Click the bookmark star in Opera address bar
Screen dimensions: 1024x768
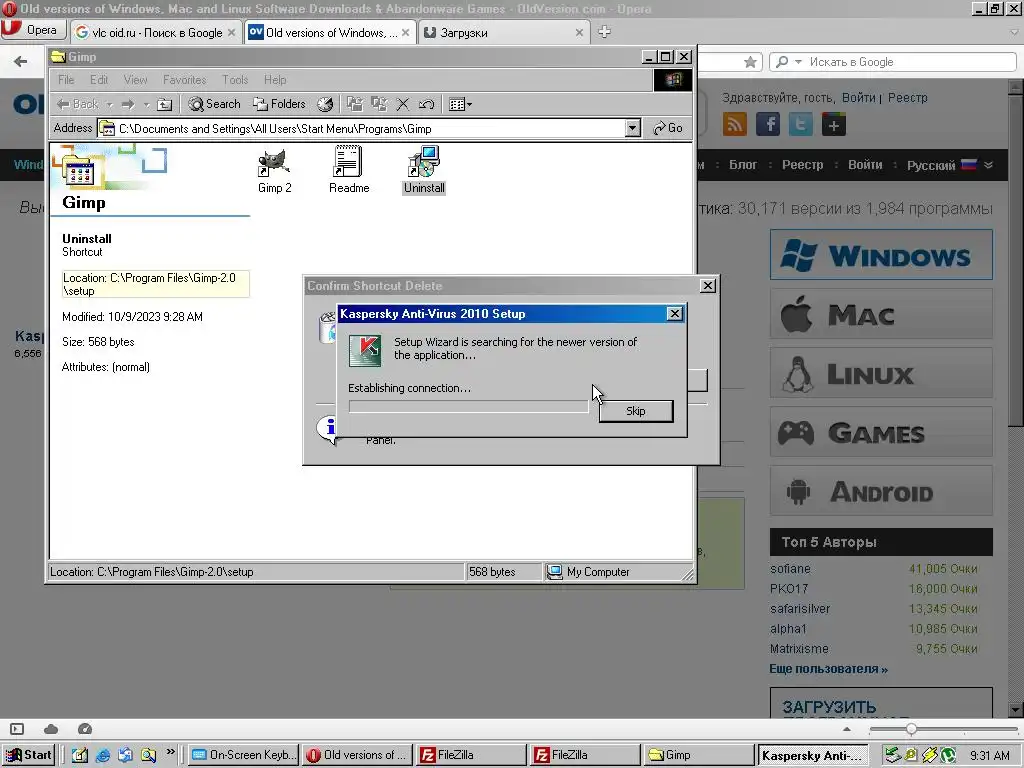(750, 62)
